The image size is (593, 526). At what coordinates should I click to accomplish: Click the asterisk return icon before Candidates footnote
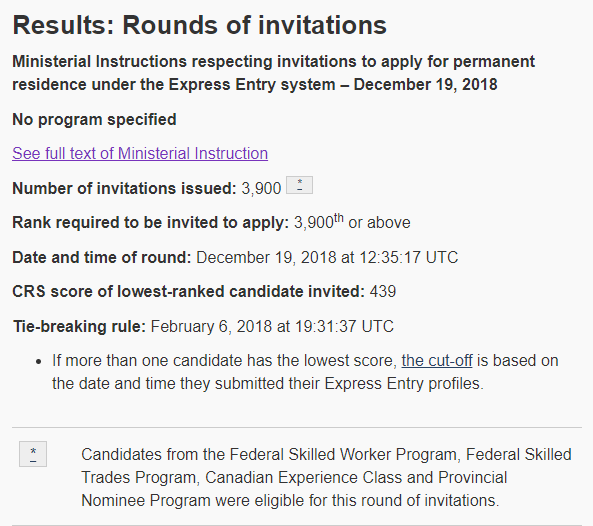coord(33,454)
